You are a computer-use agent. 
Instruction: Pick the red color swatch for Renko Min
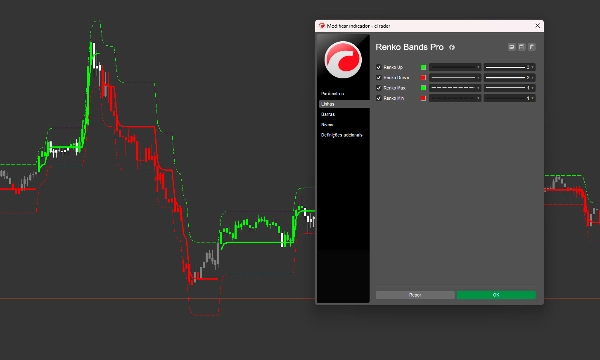pyautogui.click(x=423, y=98)
